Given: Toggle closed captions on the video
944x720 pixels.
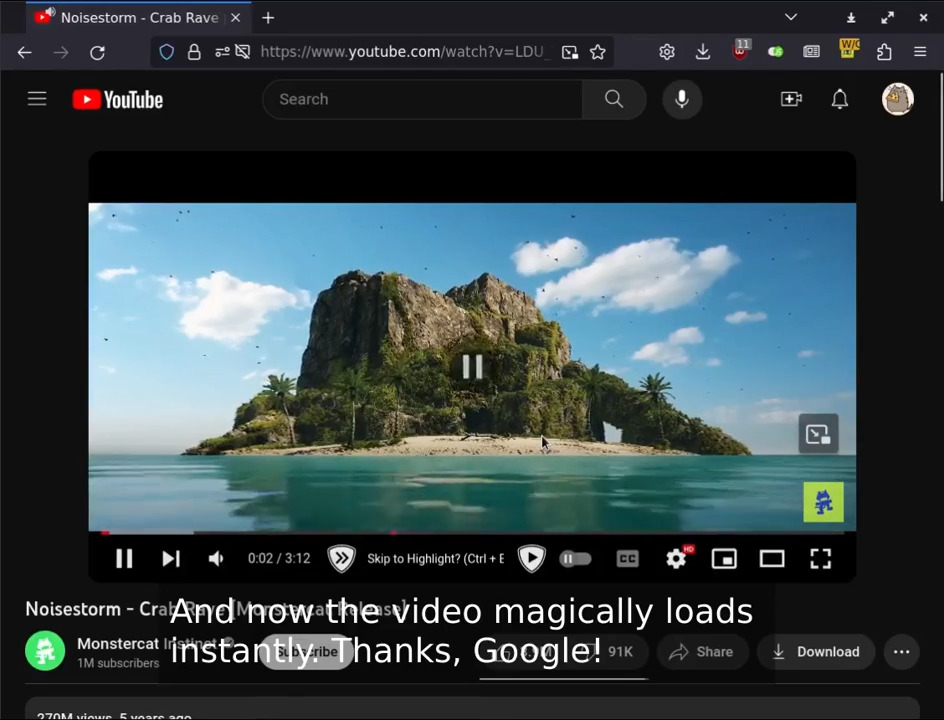Looking at the screenshot, I should [627, 559].
